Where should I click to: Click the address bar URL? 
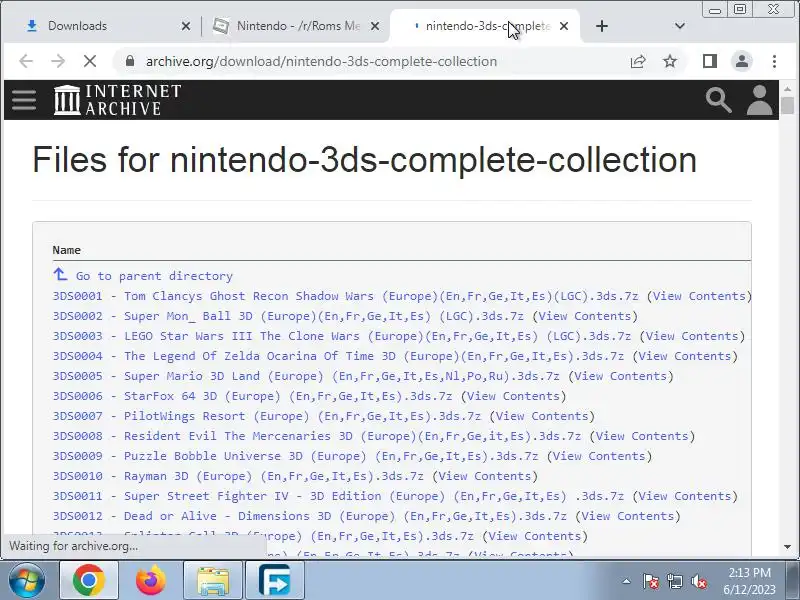coord(321,61)
